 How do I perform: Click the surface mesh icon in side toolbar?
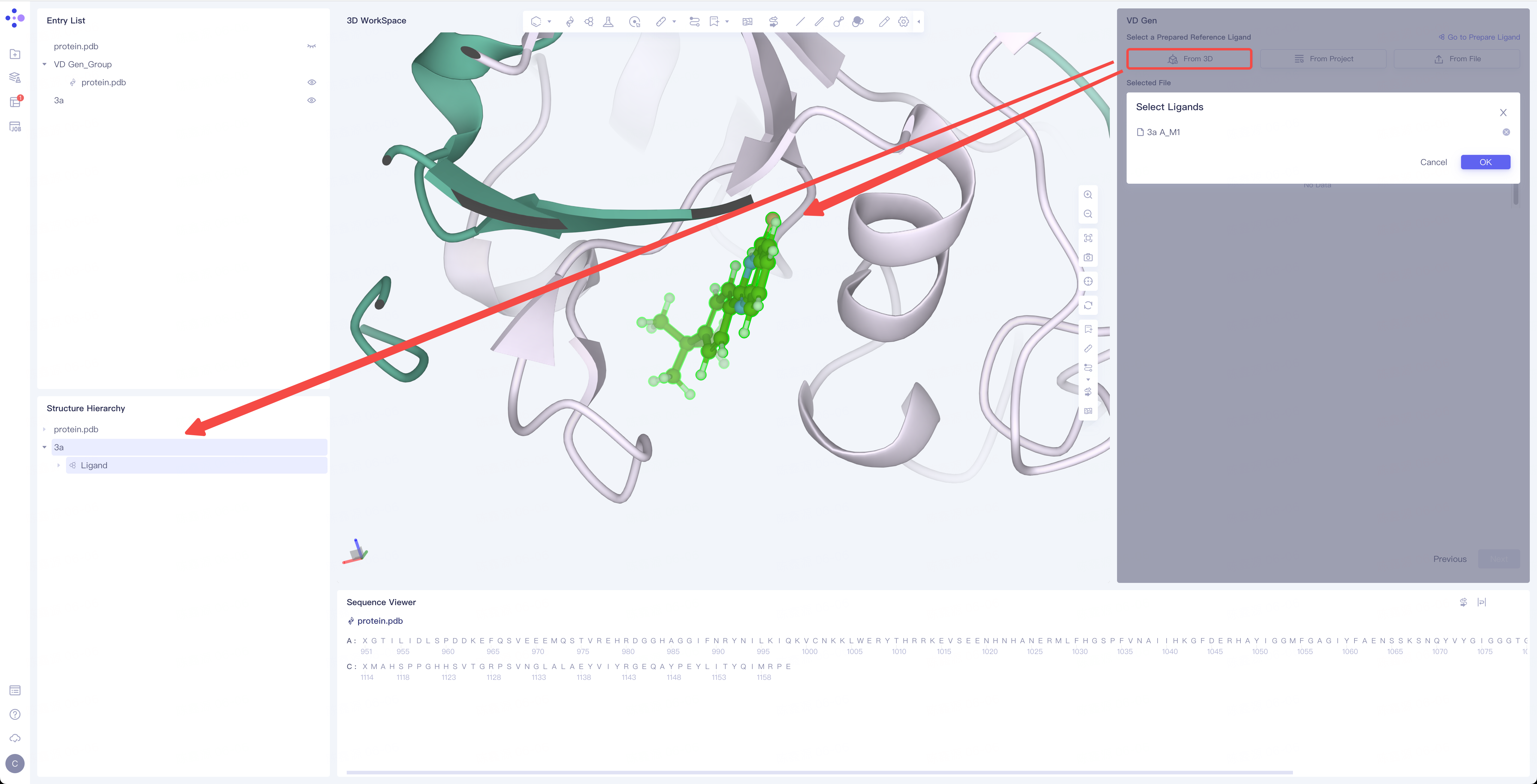[x=1088, y=411]
